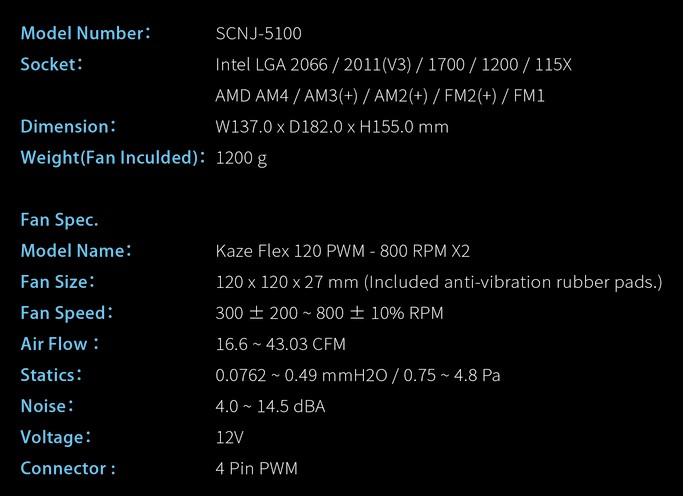Select the Intel LGA socket list line
The image size is (683, 496).
click(x=393, y=65)
